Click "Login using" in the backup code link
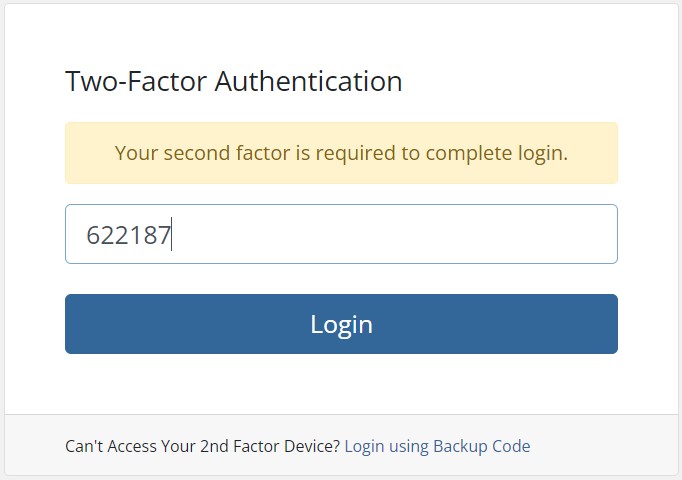 pyautogui.click(x=386, y=447)
